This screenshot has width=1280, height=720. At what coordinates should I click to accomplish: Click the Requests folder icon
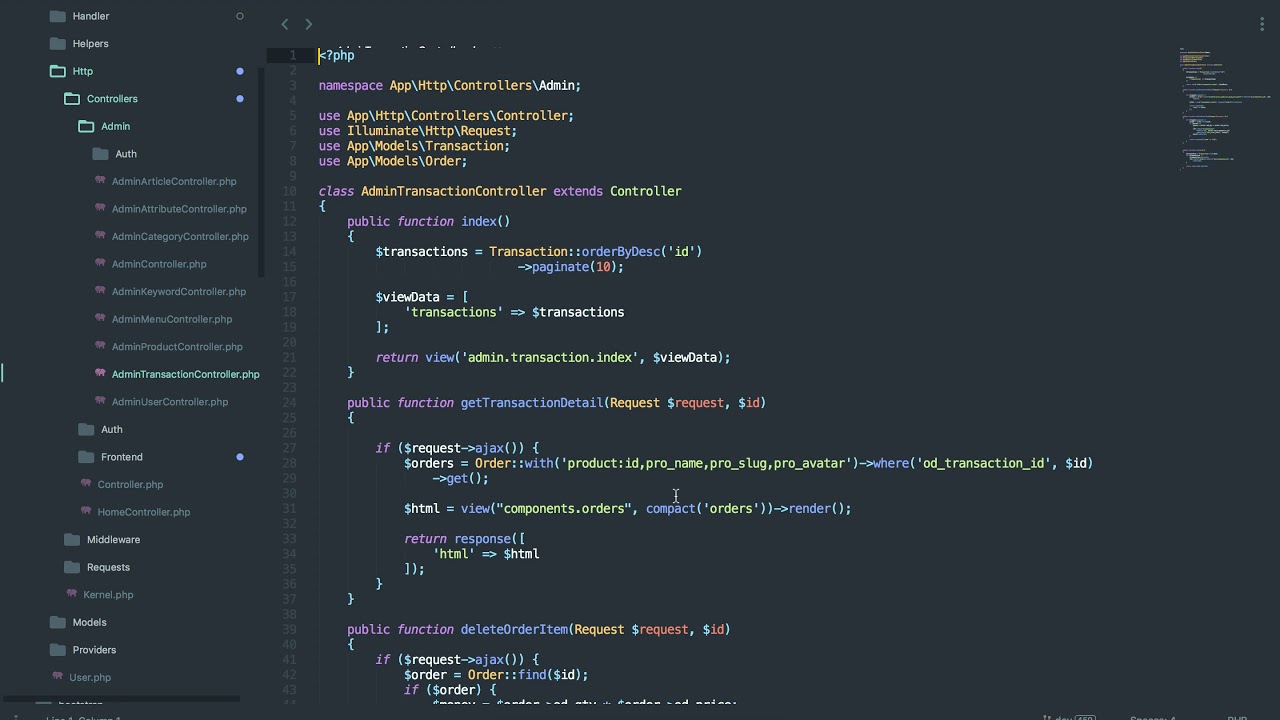pos(71,567)
